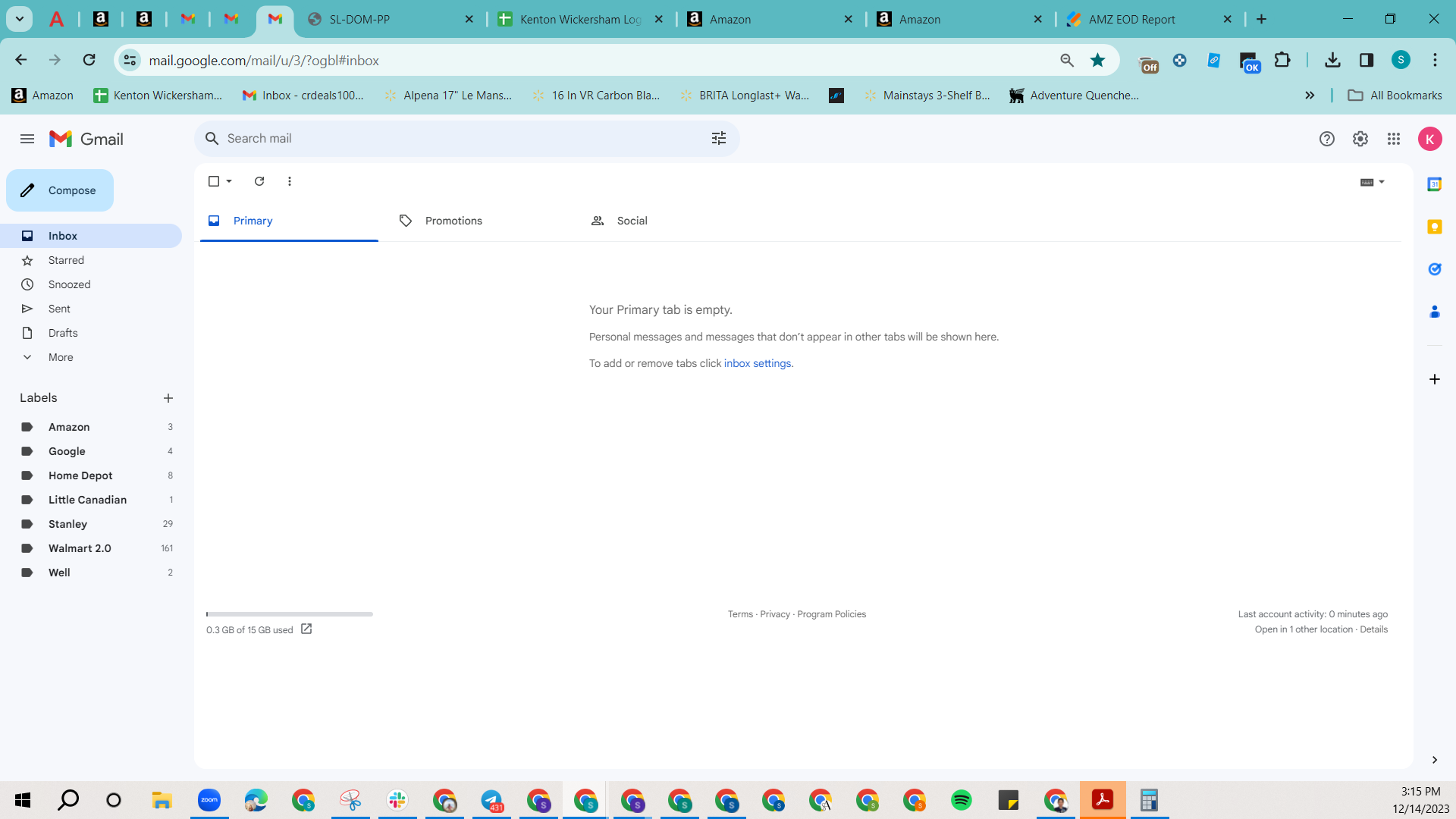Open the More options three-dot menu
This screenshot has width=1456, height=819.
click(290, 181)
